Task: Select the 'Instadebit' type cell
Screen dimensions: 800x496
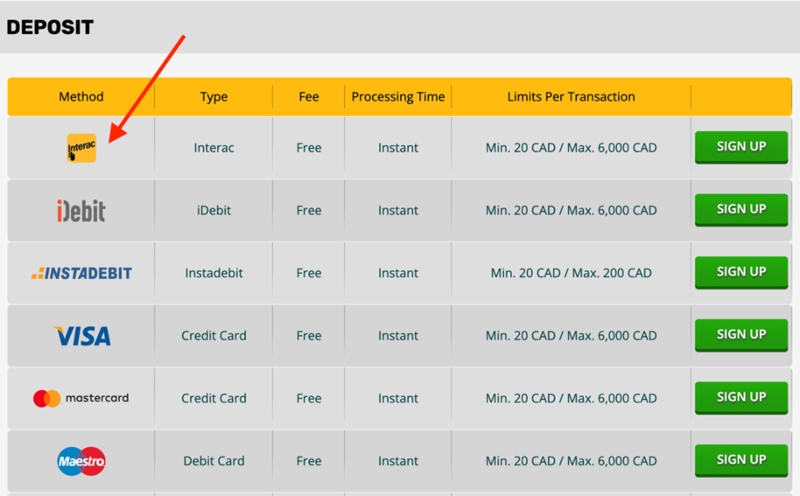Action: (214, 273)
